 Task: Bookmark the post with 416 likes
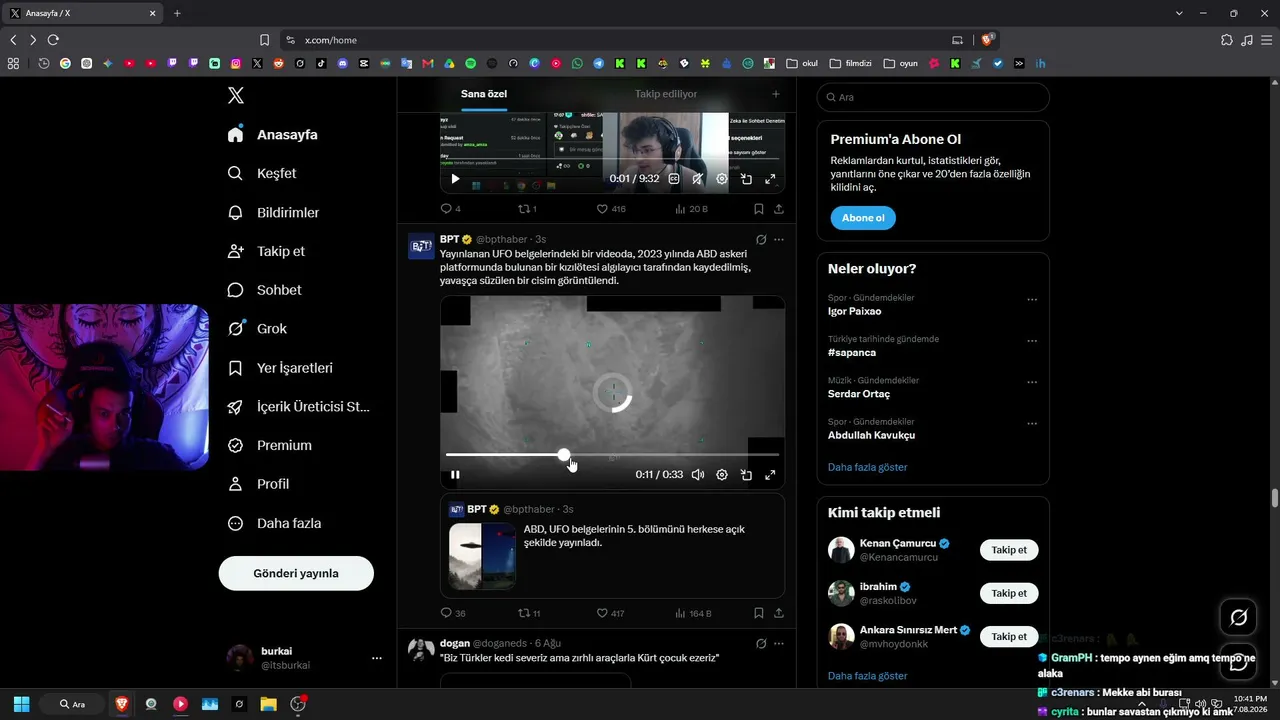pos(759,209)
